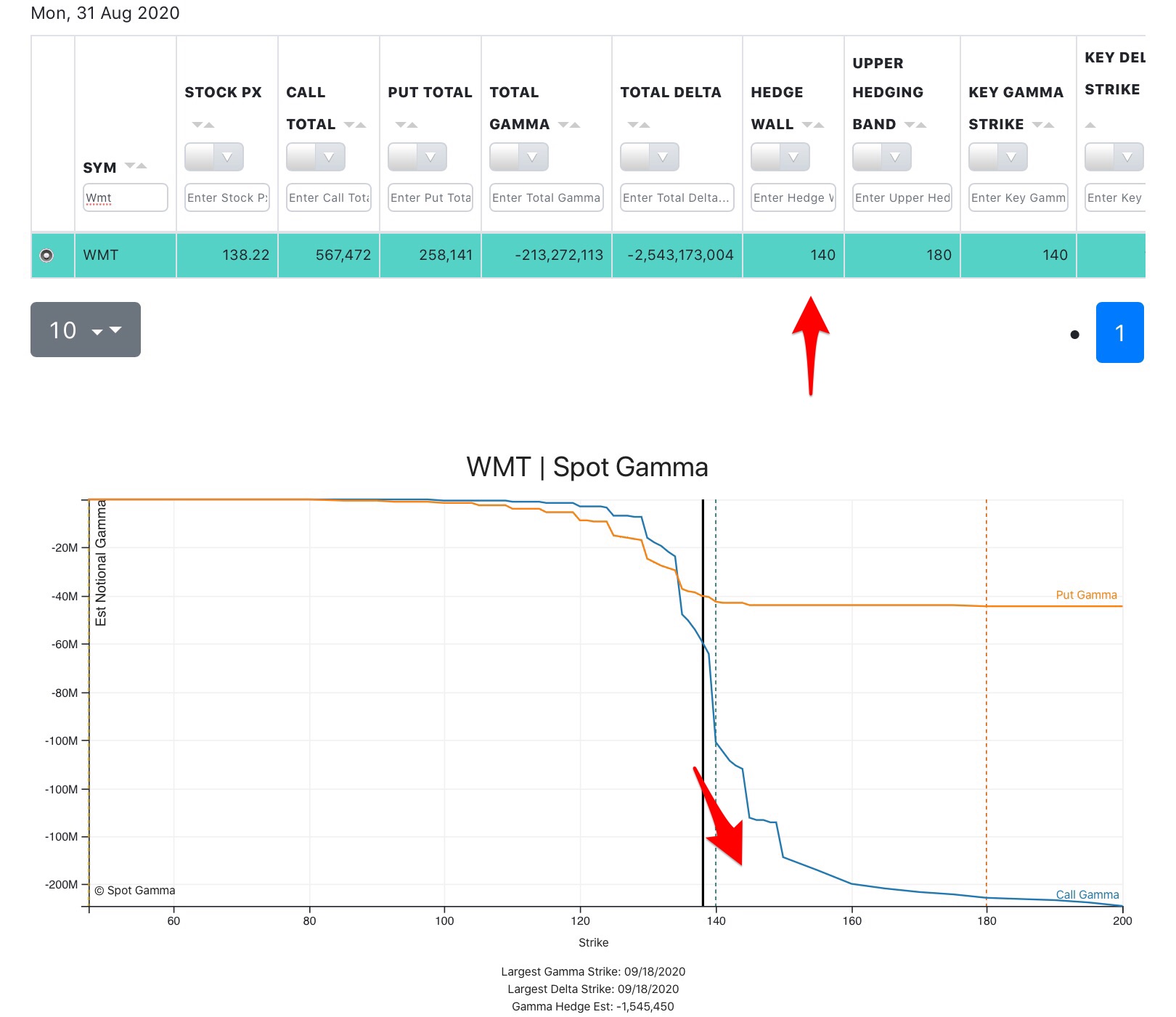This screenshot has height=1017, width=1176.
Task: Sort the TOTAL GAMMA column ascending
Action: [x=574, y=124]
